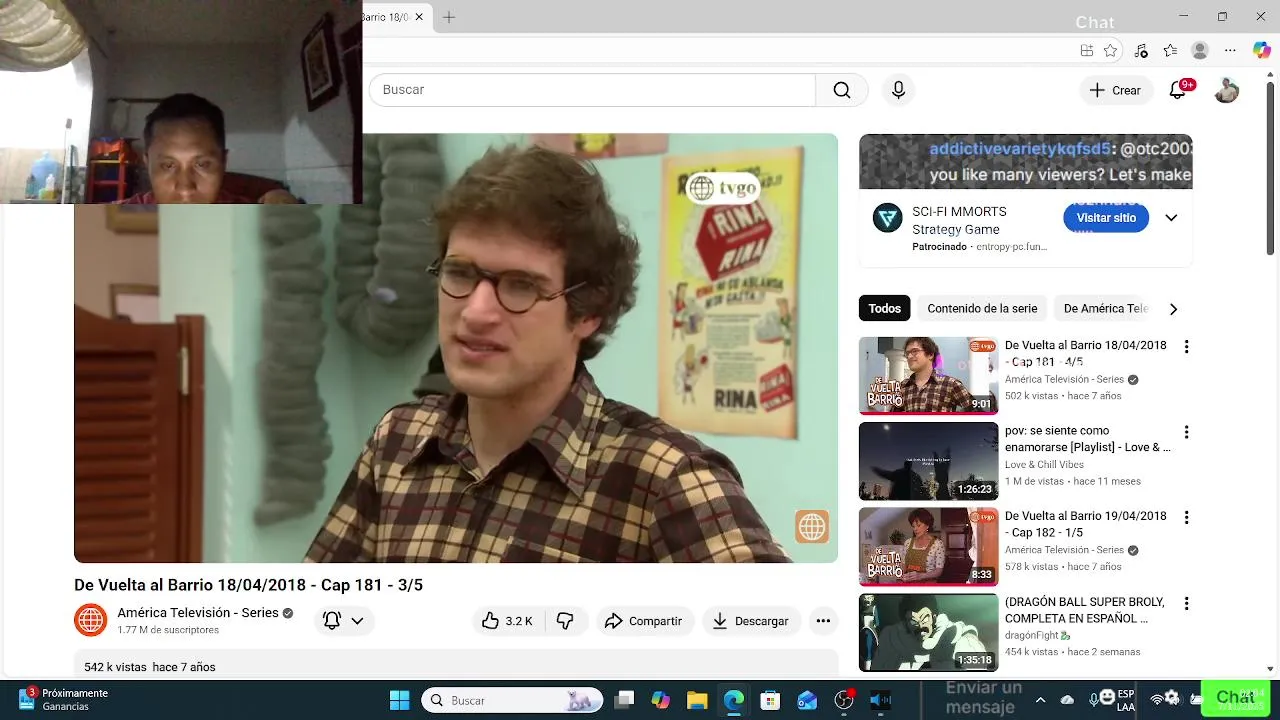Focus the YouTube Buscar search field
Image resolution: width=1280 pixels, height=720 pixels.
click(592, 90)
